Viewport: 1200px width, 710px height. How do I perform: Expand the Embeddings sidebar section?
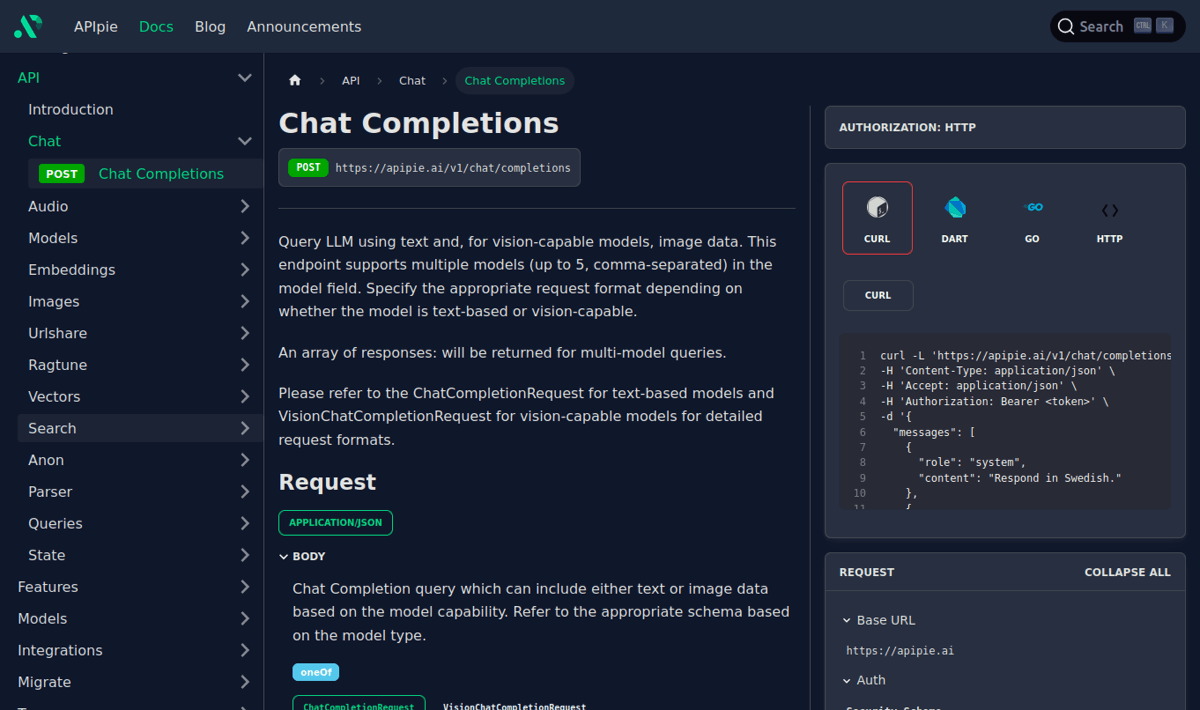245,269
